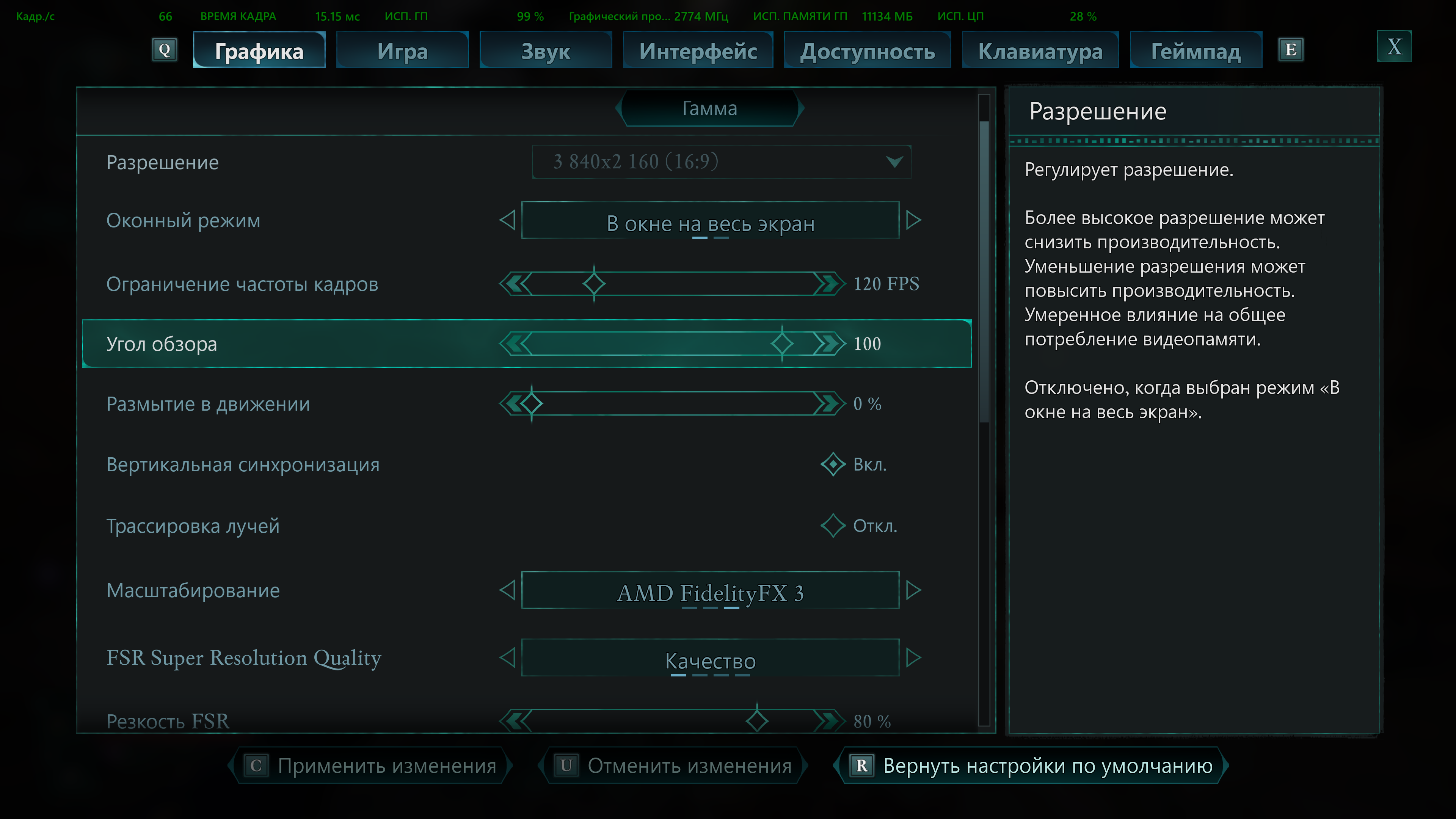Click Вернуть настройки по умолчанию button
The image size is (1456, 819).
coord(1031,766)
